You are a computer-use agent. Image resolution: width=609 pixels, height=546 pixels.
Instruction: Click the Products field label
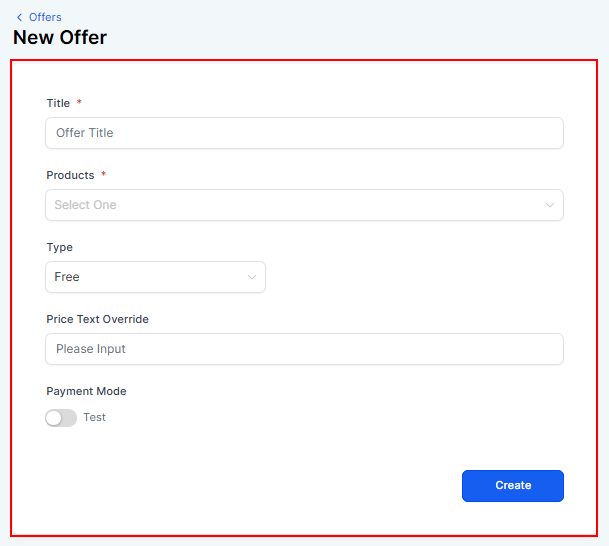click(x=70, y=175)
